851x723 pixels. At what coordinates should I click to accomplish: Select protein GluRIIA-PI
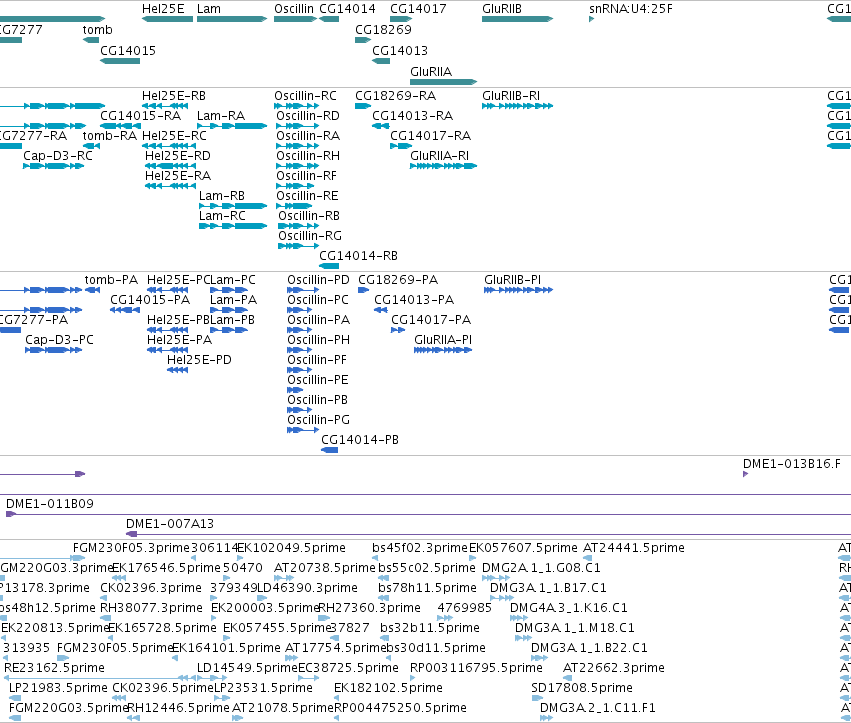click(x=443, y=350)
